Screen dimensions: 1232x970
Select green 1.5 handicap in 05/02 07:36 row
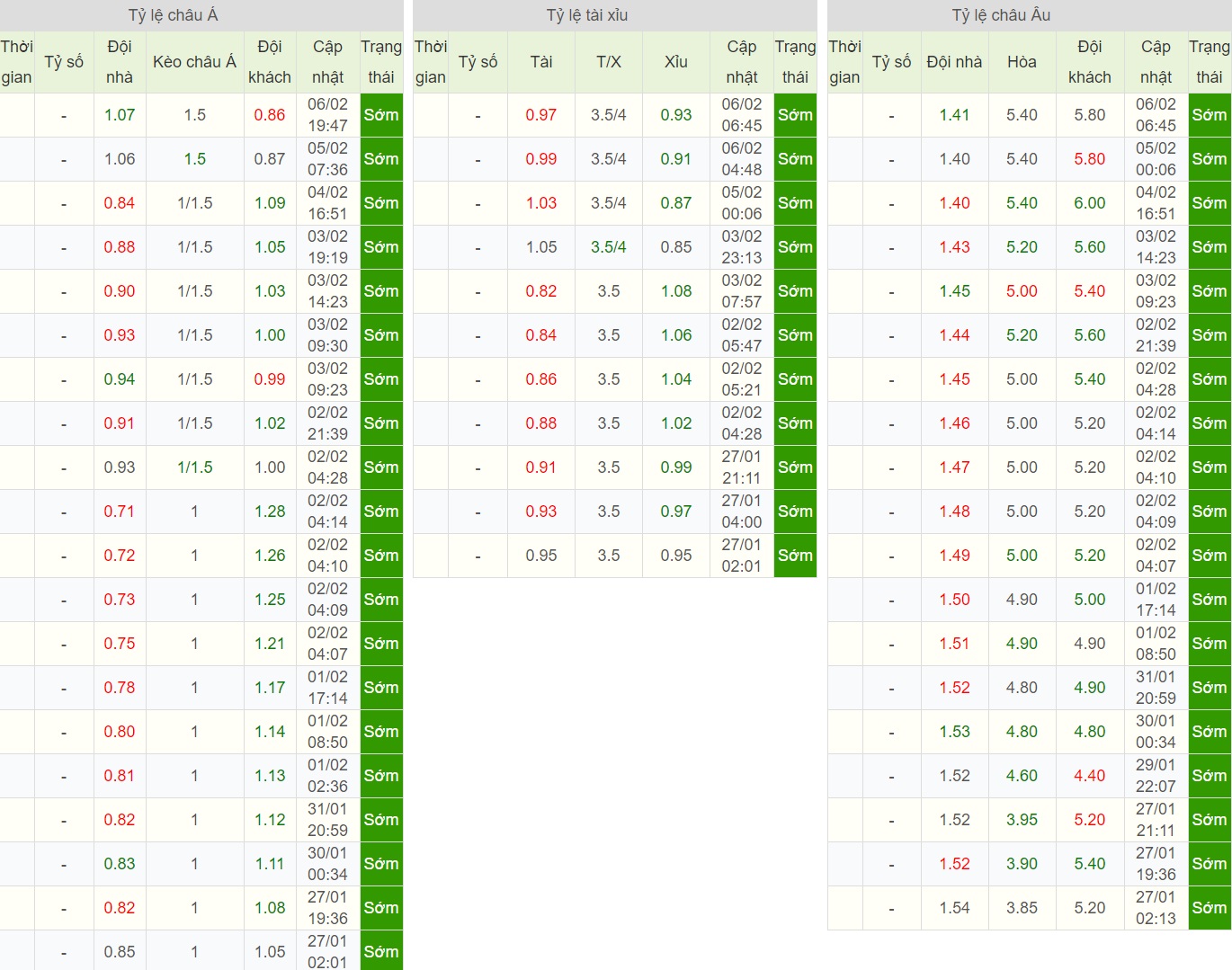click(x=195, y=159)
